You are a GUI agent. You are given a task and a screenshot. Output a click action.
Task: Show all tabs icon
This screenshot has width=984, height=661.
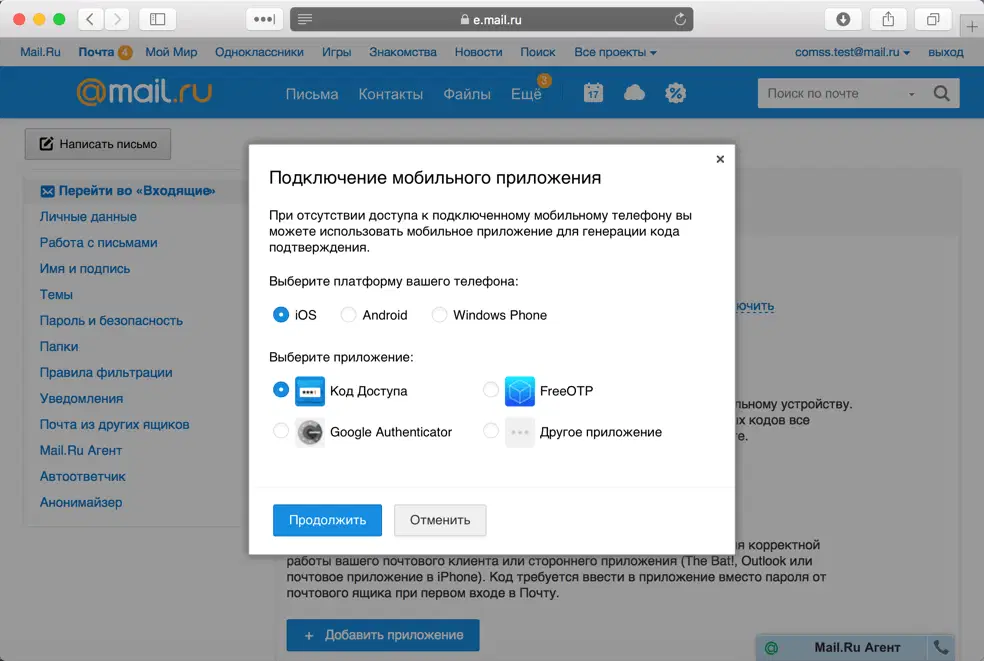point(933,19)
